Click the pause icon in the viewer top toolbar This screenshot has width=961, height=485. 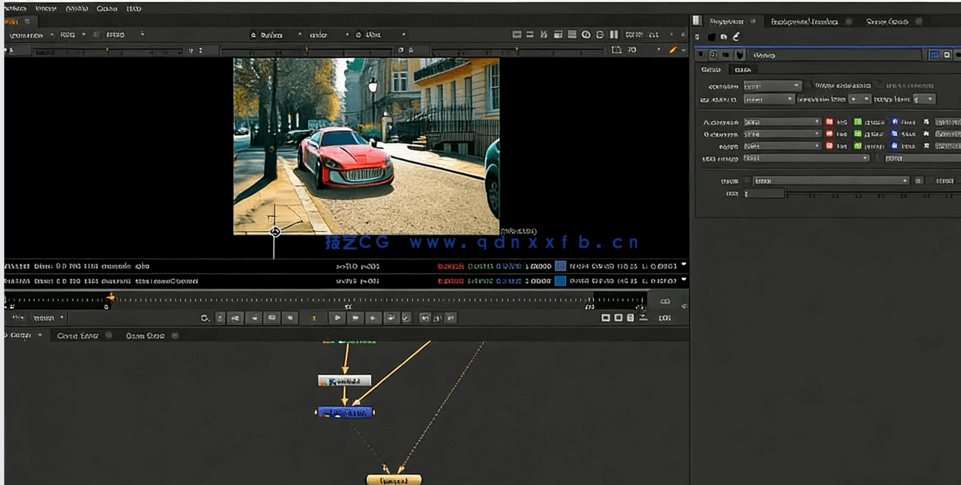point(614,35)
